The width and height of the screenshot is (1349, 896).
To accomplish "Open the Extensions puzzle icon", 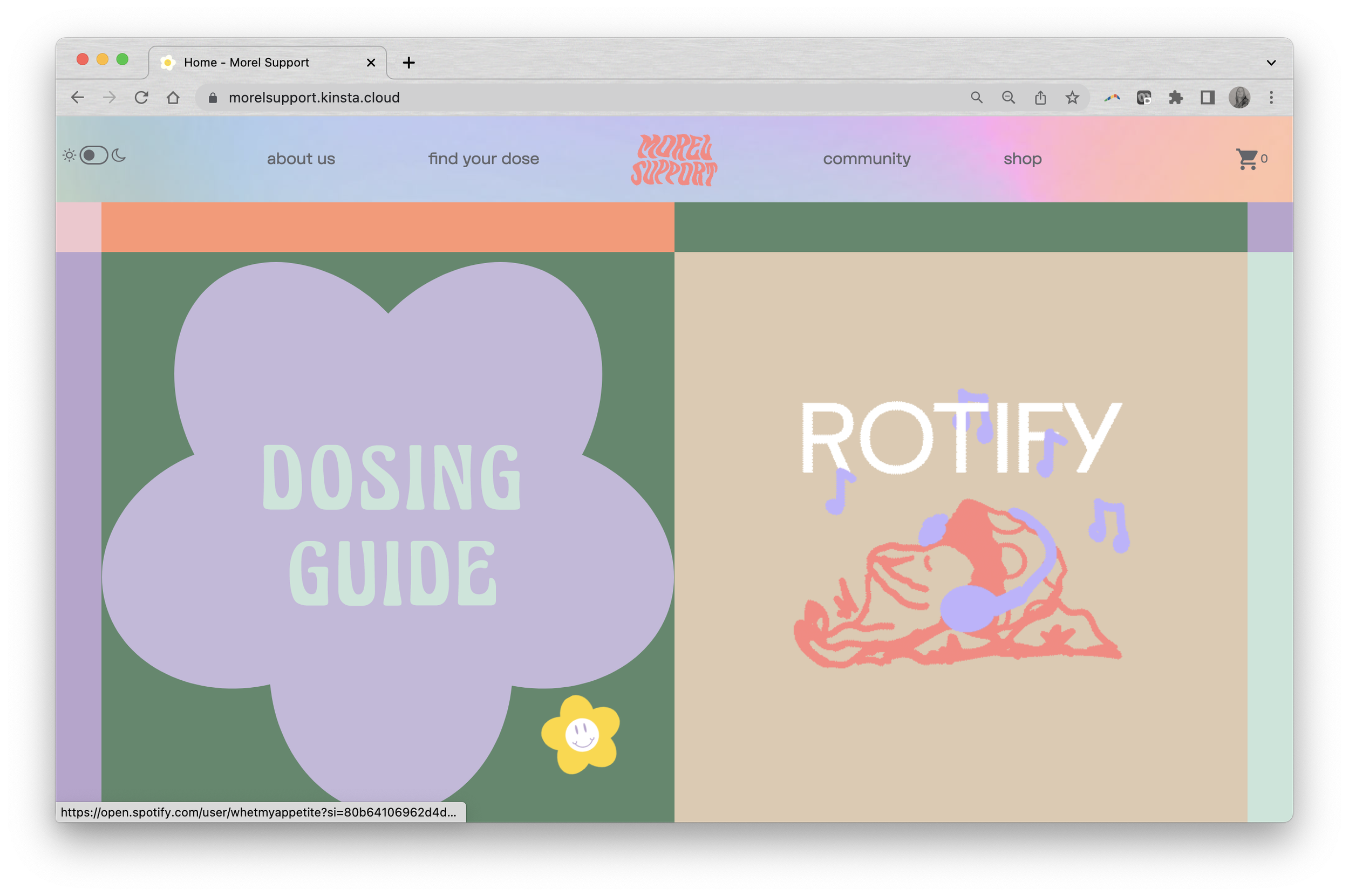I will click(x=1176, y=98).
